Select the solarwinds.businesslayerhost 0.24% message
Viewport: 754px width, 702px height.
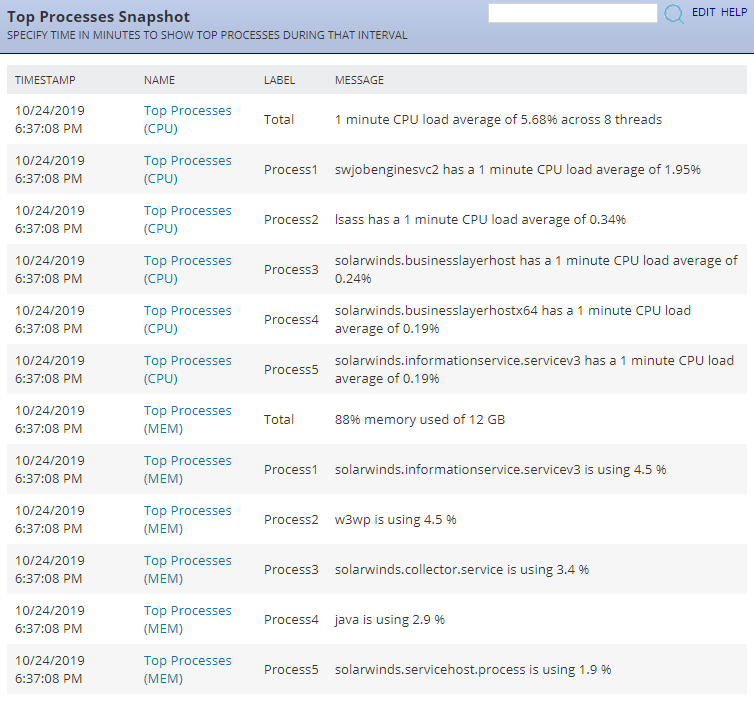point(536,269)
